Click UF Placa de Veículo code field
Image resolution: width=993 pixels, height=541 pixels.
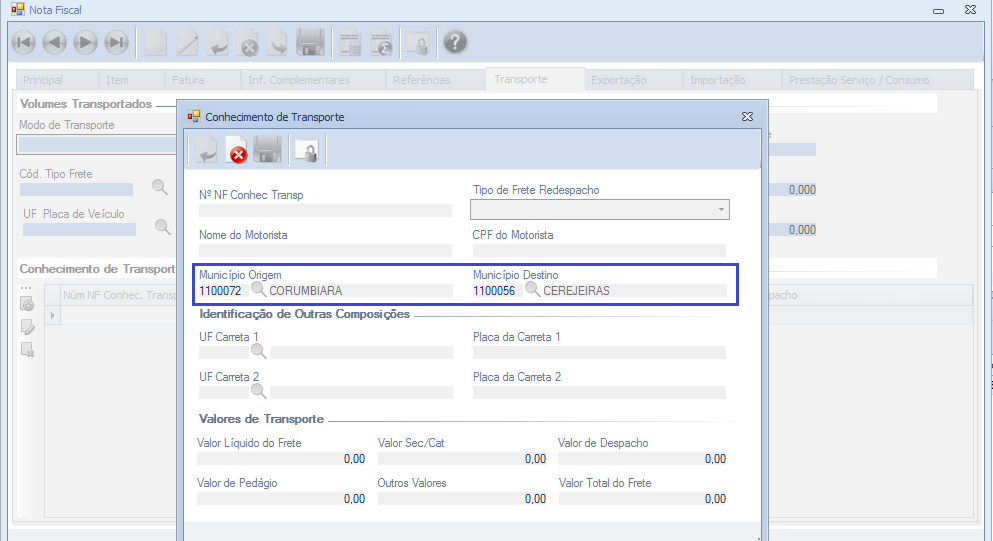(79, 229)
